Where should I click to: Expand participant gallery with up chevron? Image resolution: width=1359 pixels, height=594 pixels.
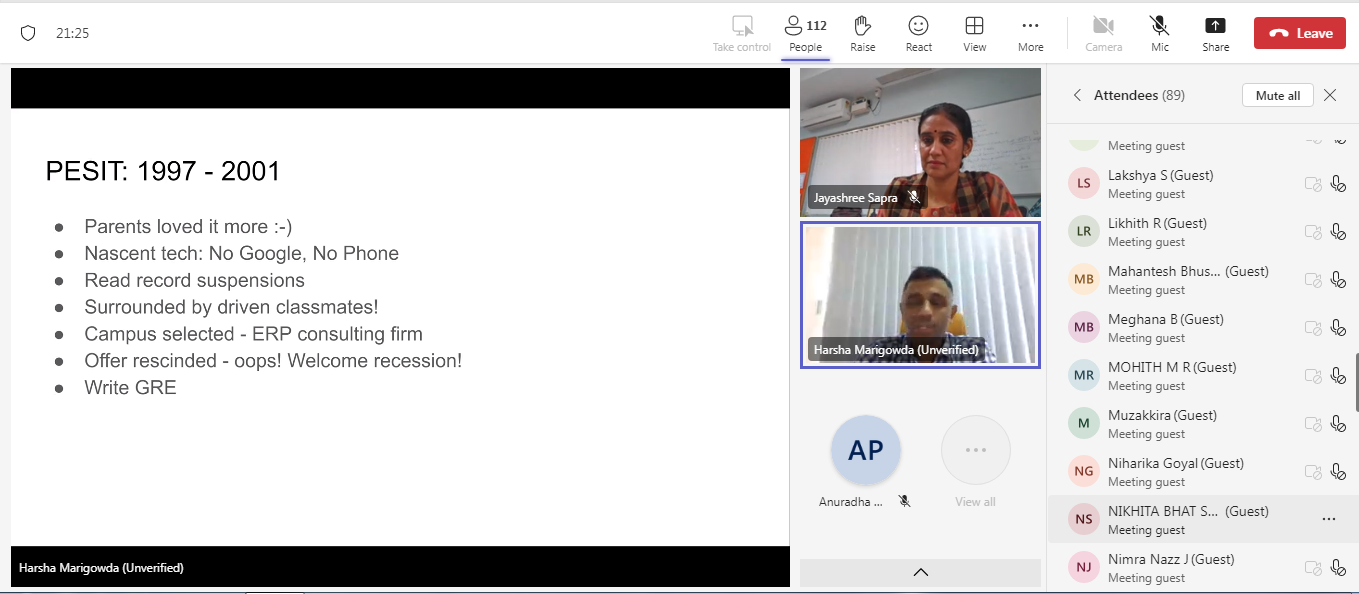point(920,572)
